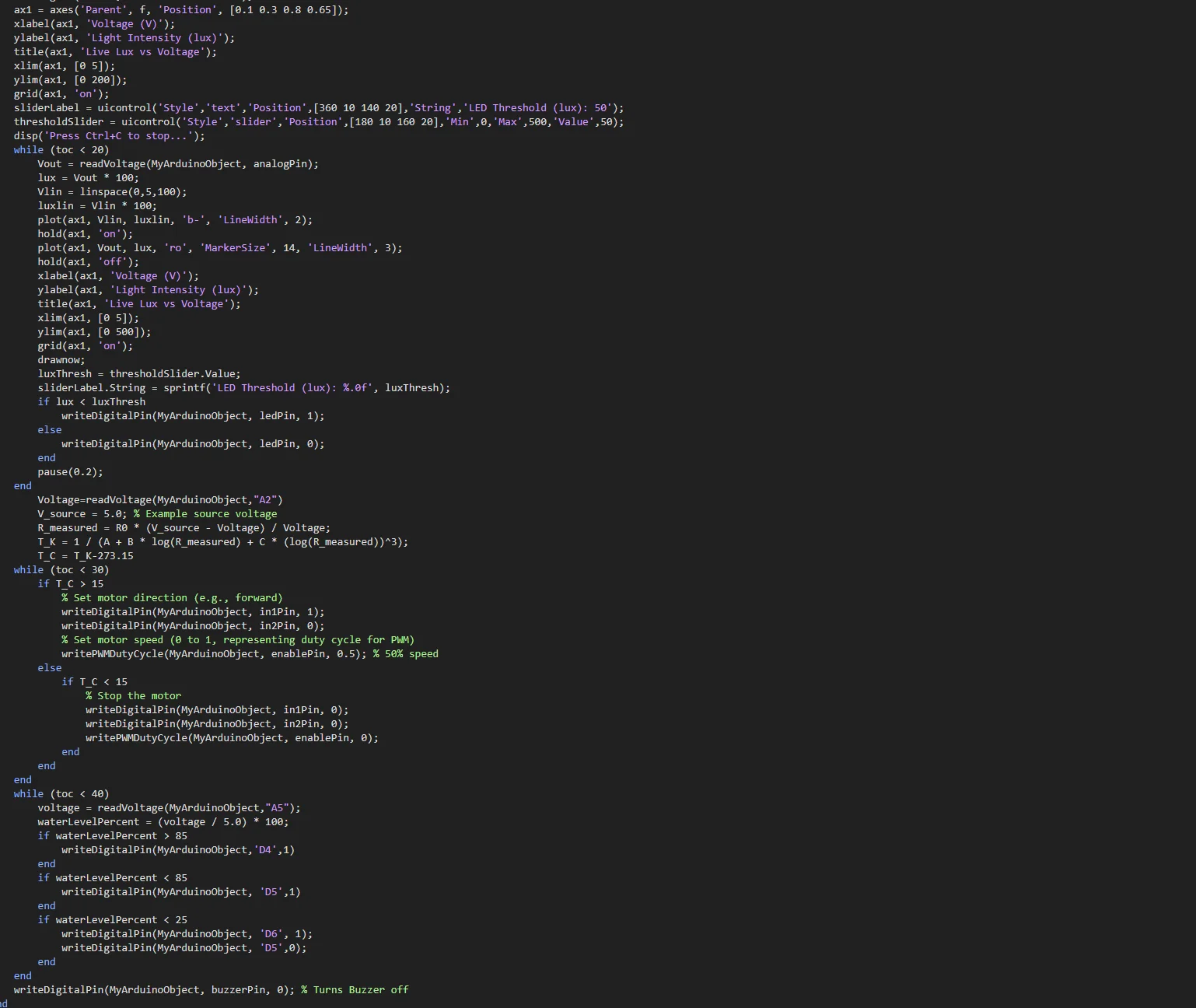Click "waterLevelPercent = (voltage / 5.0) * 100;"
Image resolution: width=1196 pixels, height=1008 pixels.
163,822
